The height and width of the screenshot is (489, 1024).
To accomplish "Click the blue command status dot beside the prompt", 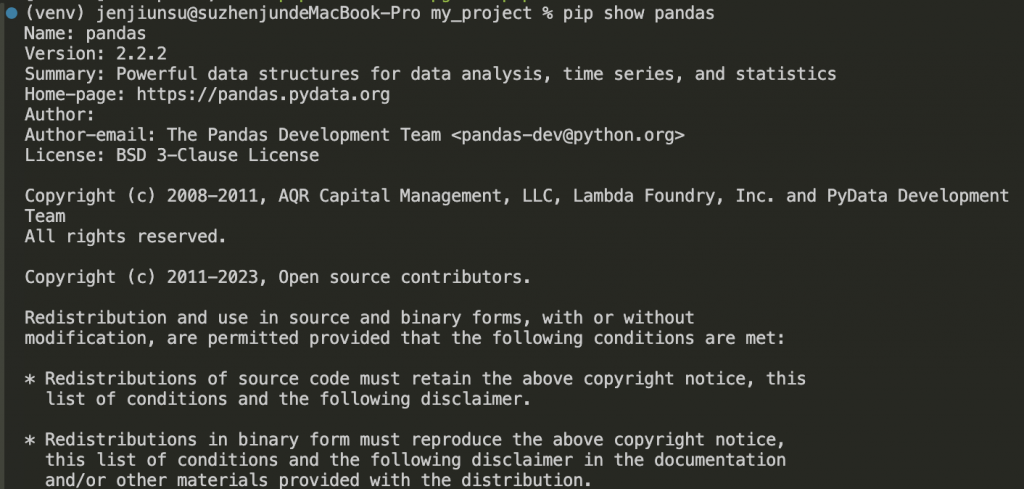I will tap(11, 13).
